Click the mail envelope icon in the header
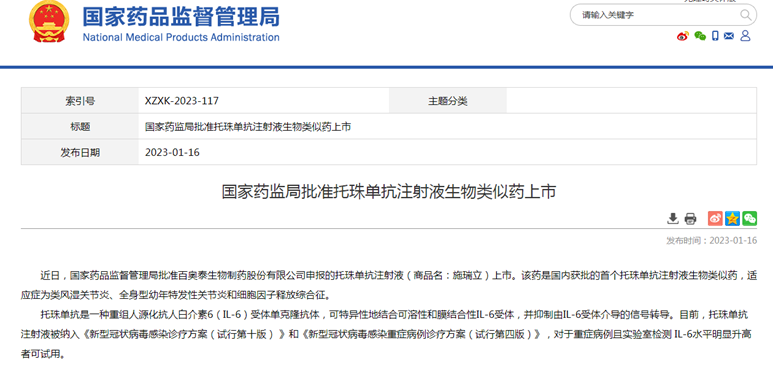 click(x=729, y=36)
